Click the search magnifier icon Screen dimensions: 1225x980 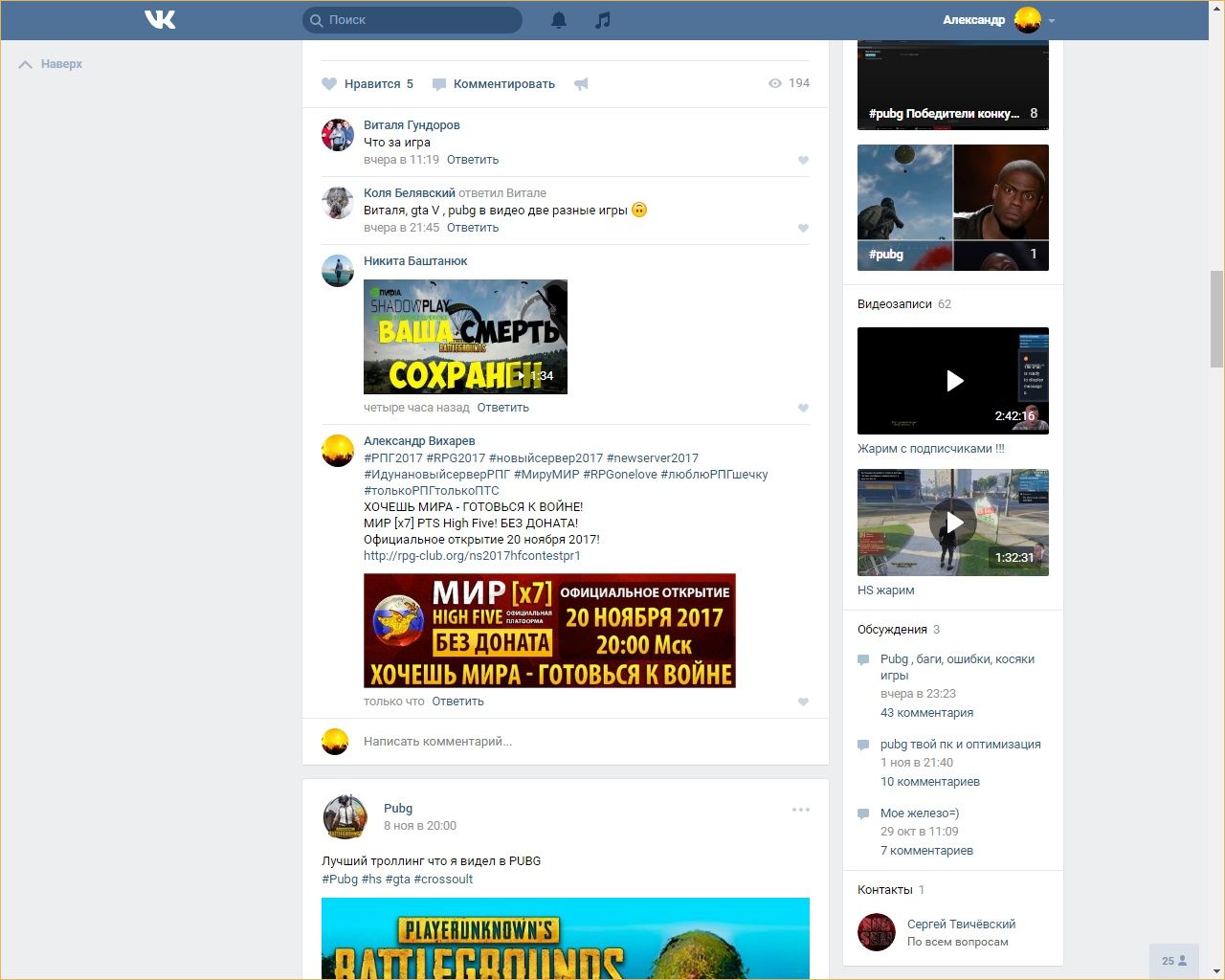coord(316,20)
